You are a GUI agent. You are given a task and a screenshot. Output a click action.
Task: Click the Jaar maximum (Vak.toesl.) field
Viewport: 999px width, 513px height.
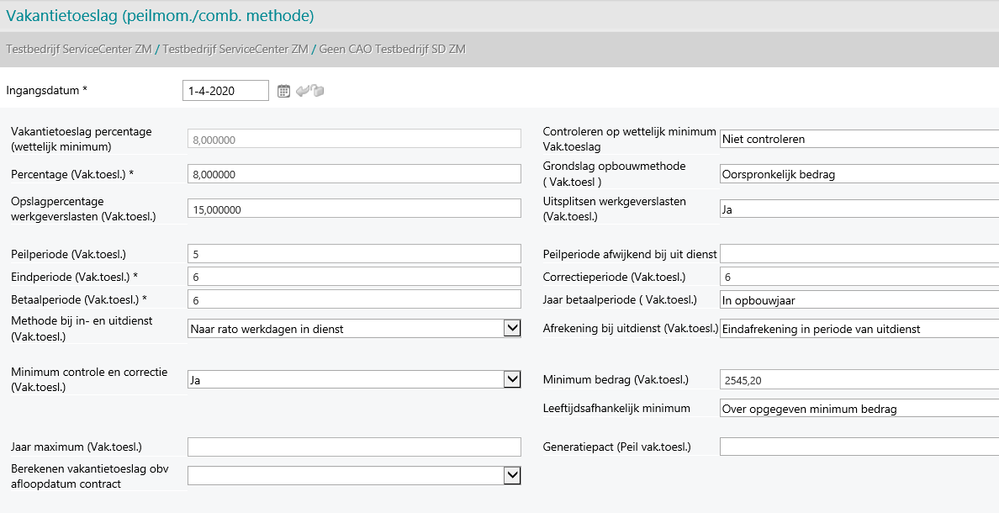pos(354,447)
